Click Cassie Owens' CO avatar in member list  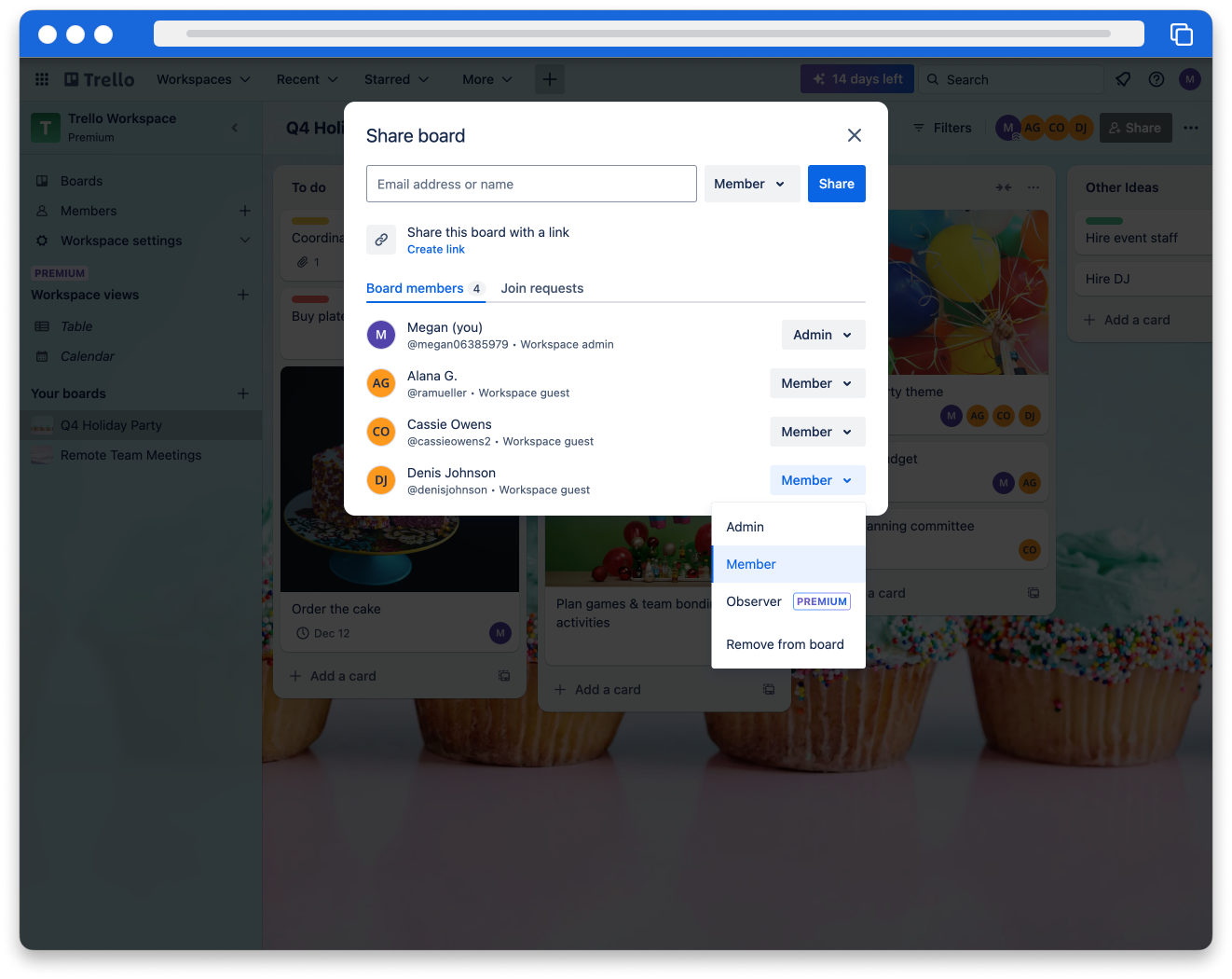click(381, 432)
